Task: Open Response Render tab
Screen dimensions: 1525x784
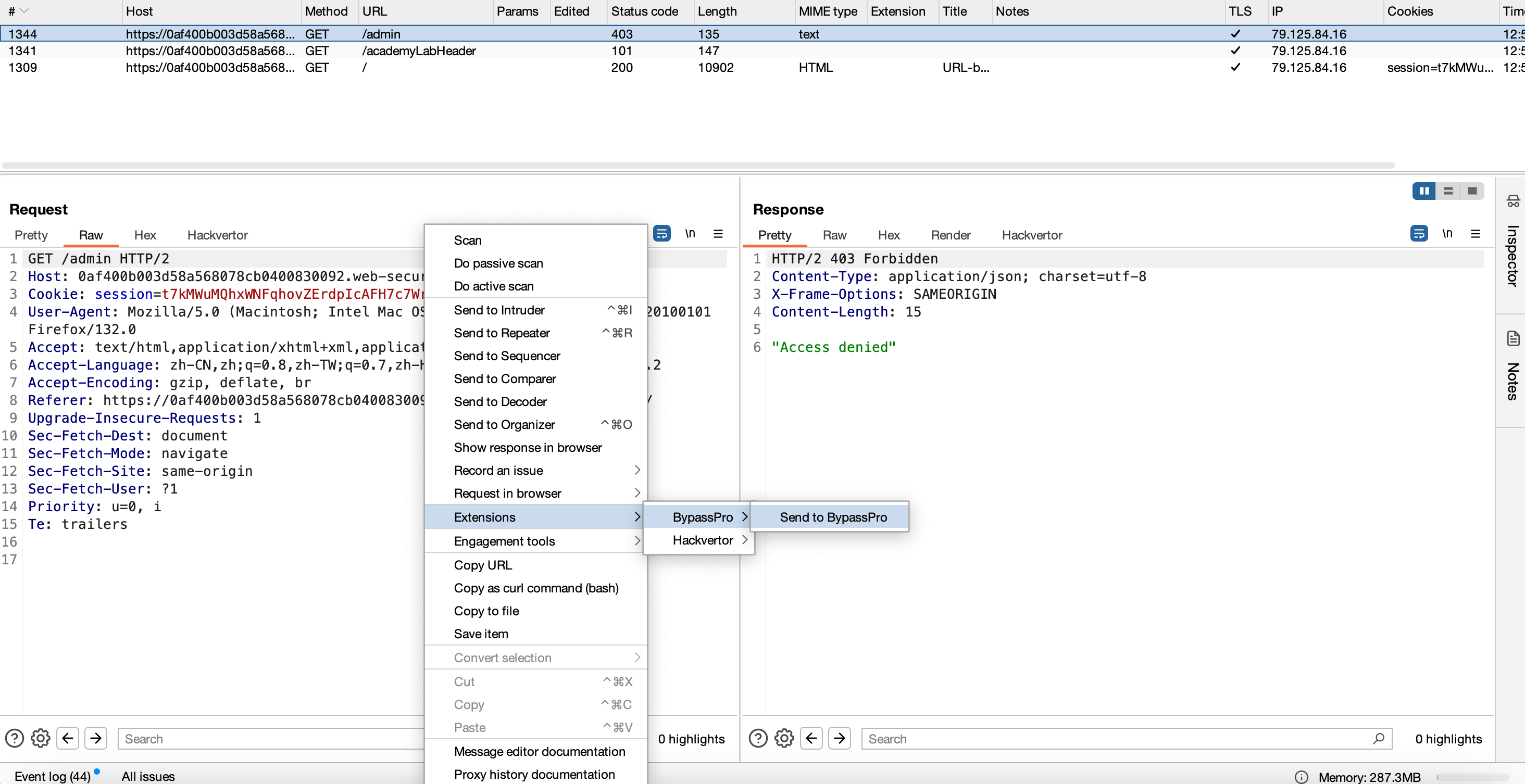Action: tap(951, 235)
